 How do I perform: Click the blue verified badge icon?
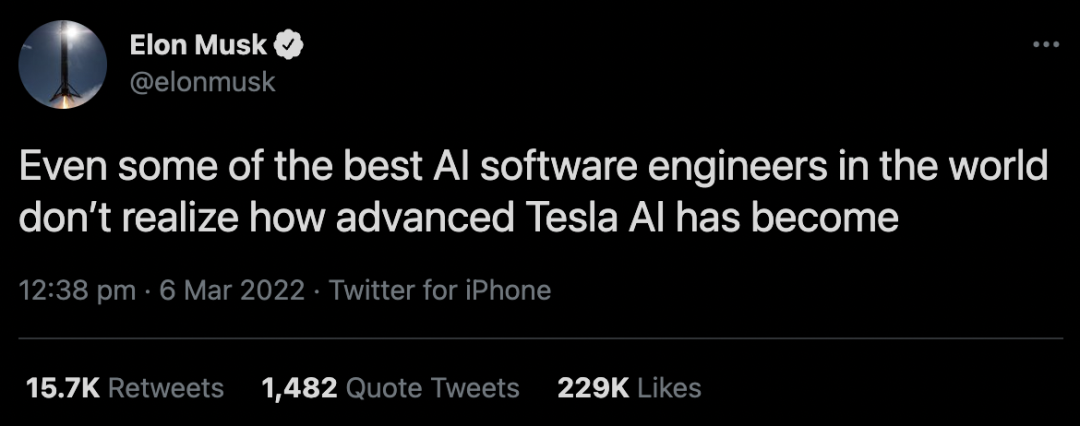pos(290,45)
